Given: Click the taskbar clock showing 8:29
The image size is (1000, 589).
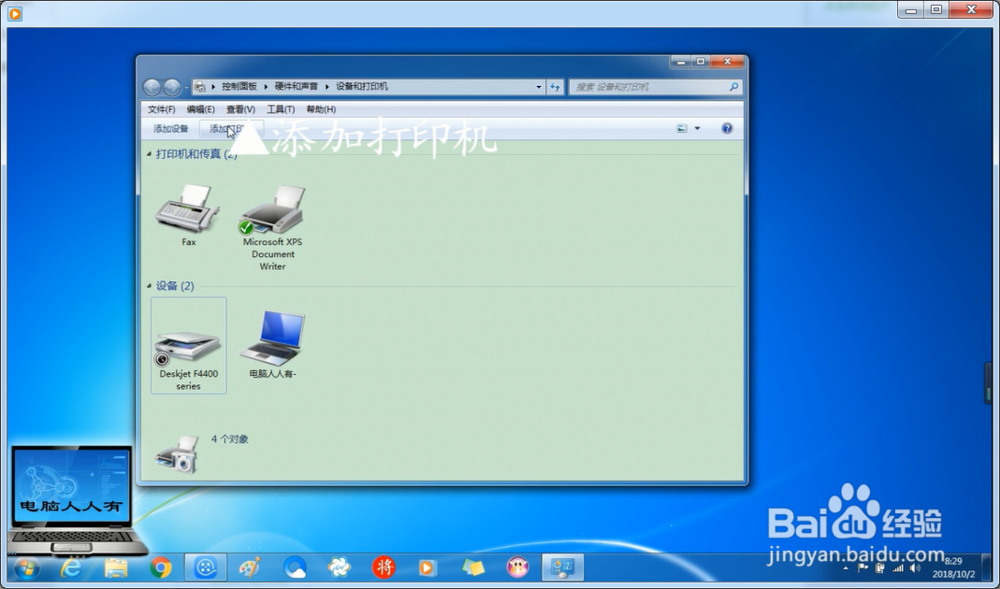Looking at the screenshot, I should click(953, 567).
